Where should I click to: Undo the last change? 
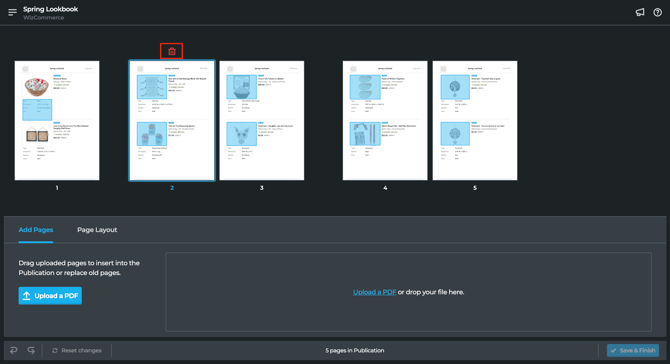tap(14, 350)
